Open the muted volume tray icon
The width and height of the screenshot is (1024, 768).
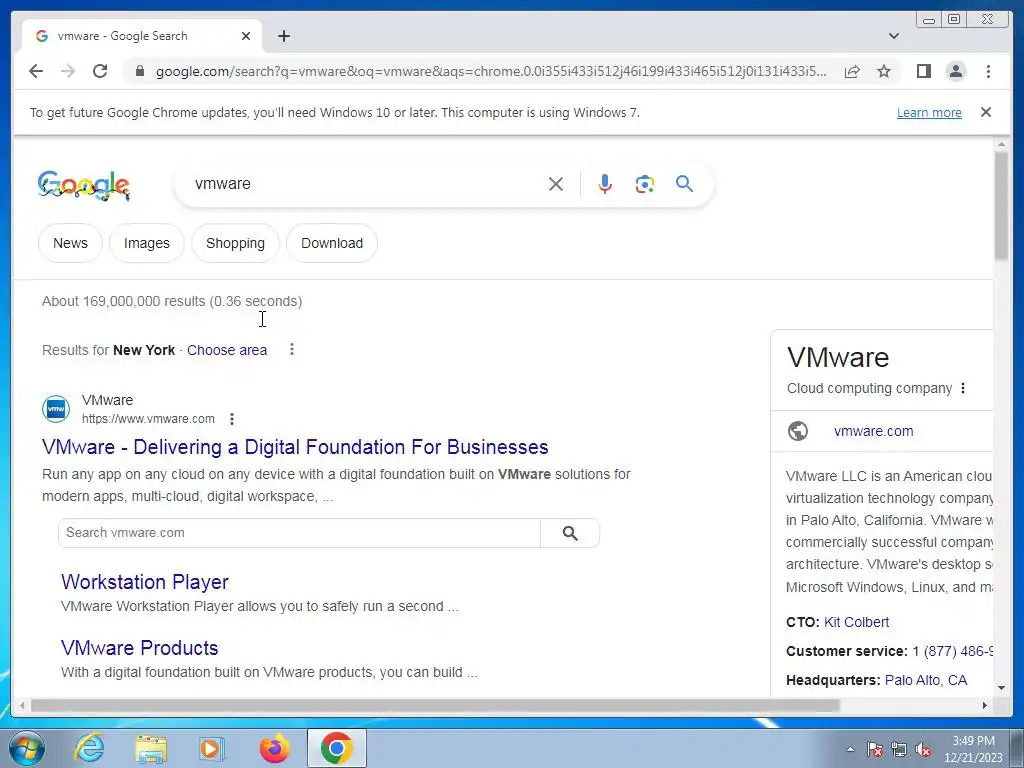(923, 749)
